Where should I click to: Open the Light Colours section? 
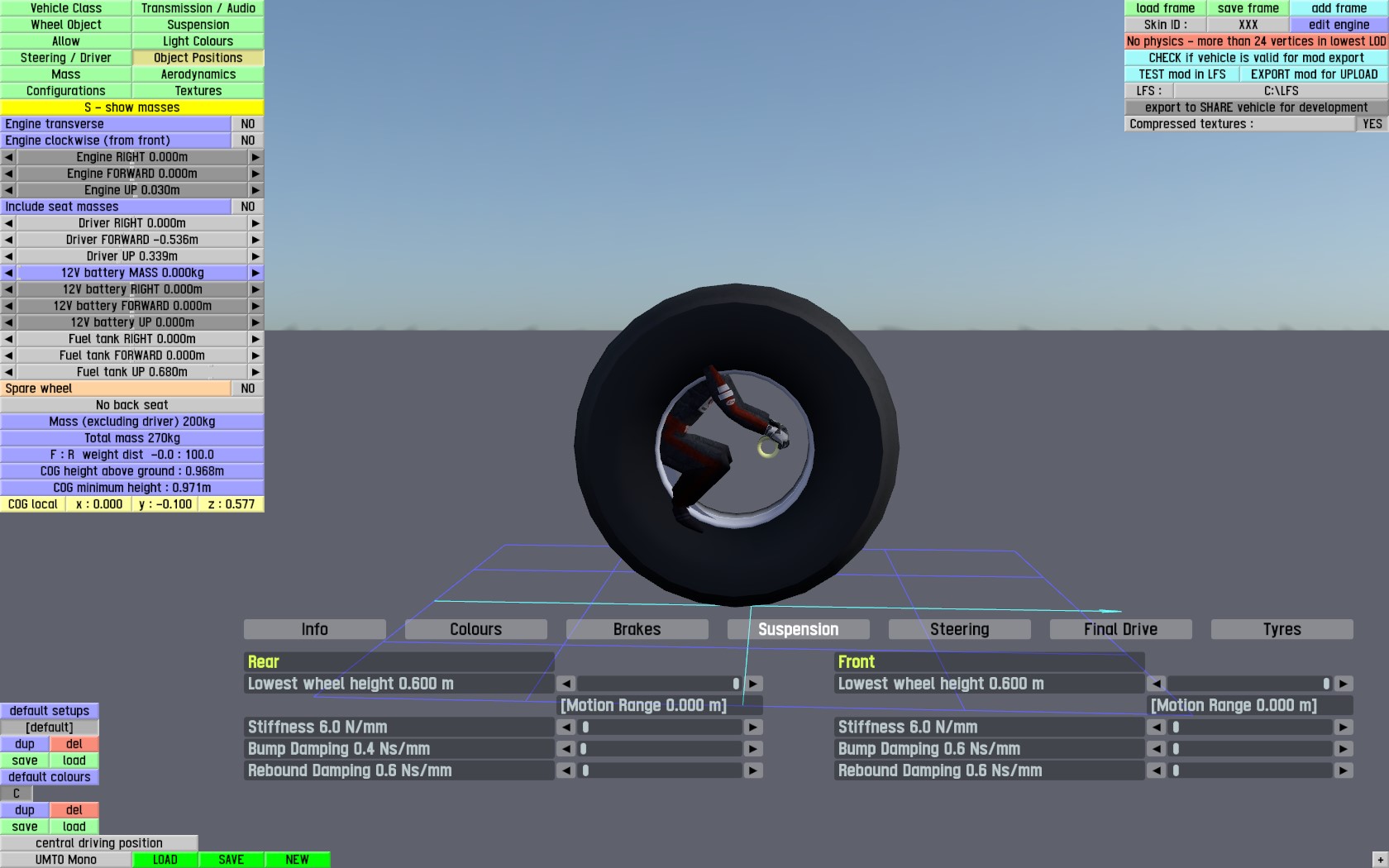click(198, 41)
